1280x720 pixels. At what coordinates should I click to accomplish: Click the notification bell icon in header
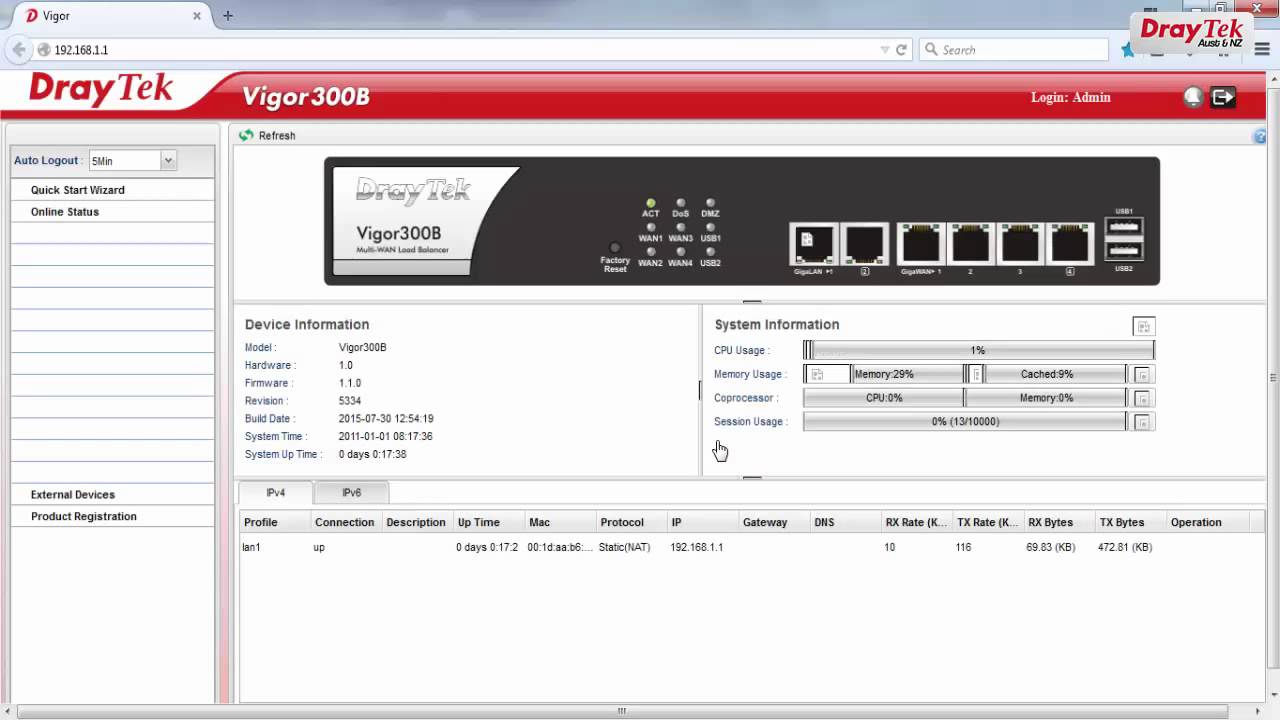click(x=1193, y=97)
